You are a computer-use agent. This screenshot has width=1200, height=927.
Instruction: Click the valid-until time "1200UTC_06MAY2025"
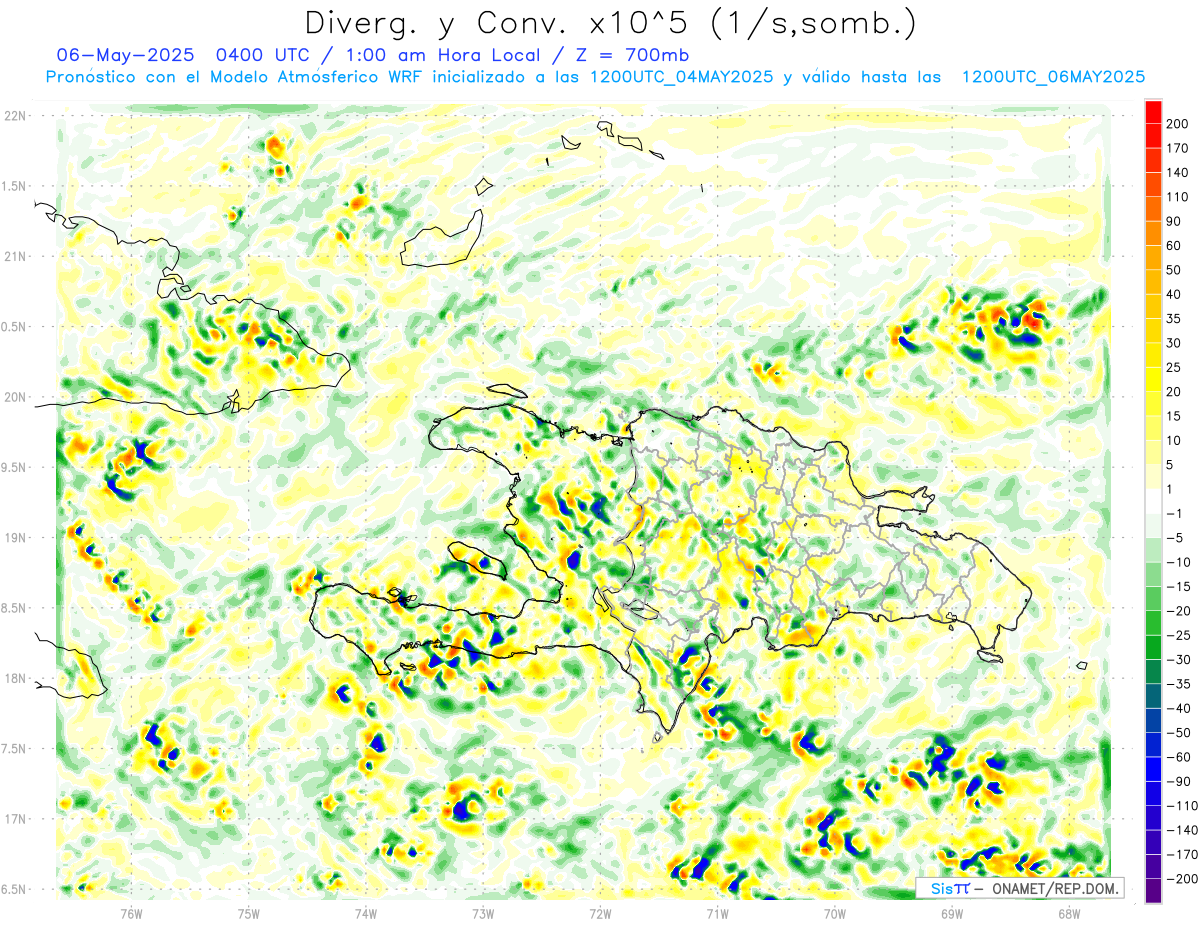point(1053,77)
